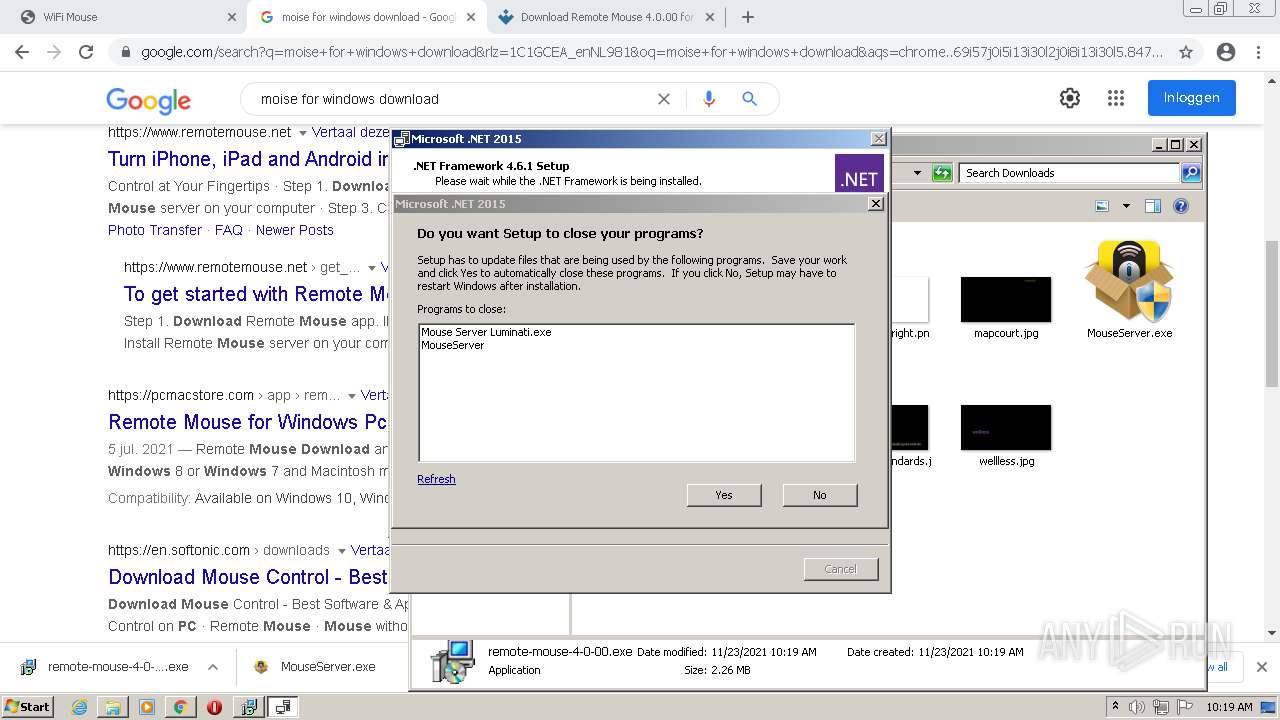Switch to Download Remote Mouse 4.0.00 tab

(x=607, y=17)
